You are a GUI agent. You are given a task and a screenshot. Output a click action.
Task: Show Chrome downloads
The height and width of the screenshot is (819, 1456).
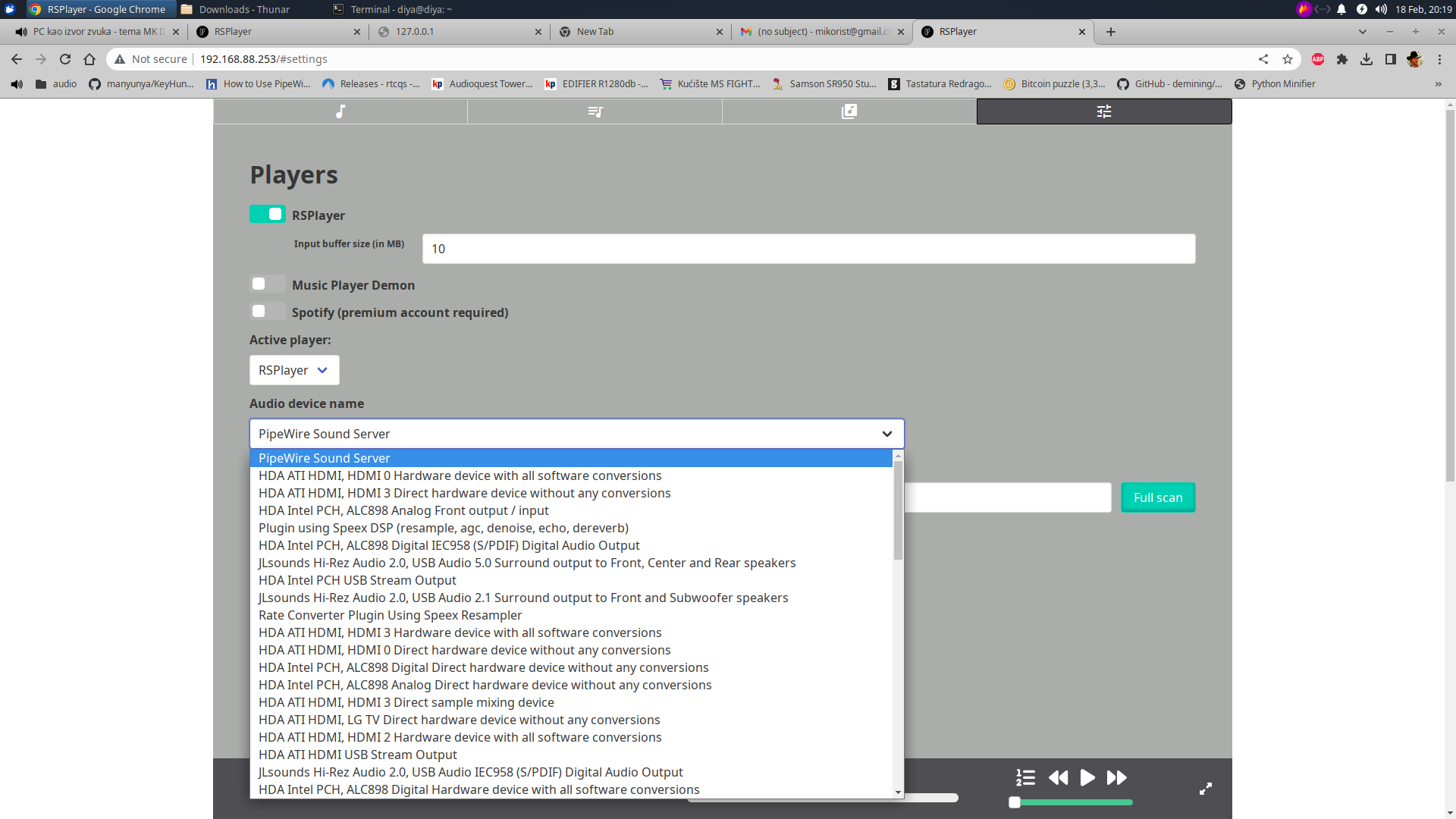[x=1367, y=59]
